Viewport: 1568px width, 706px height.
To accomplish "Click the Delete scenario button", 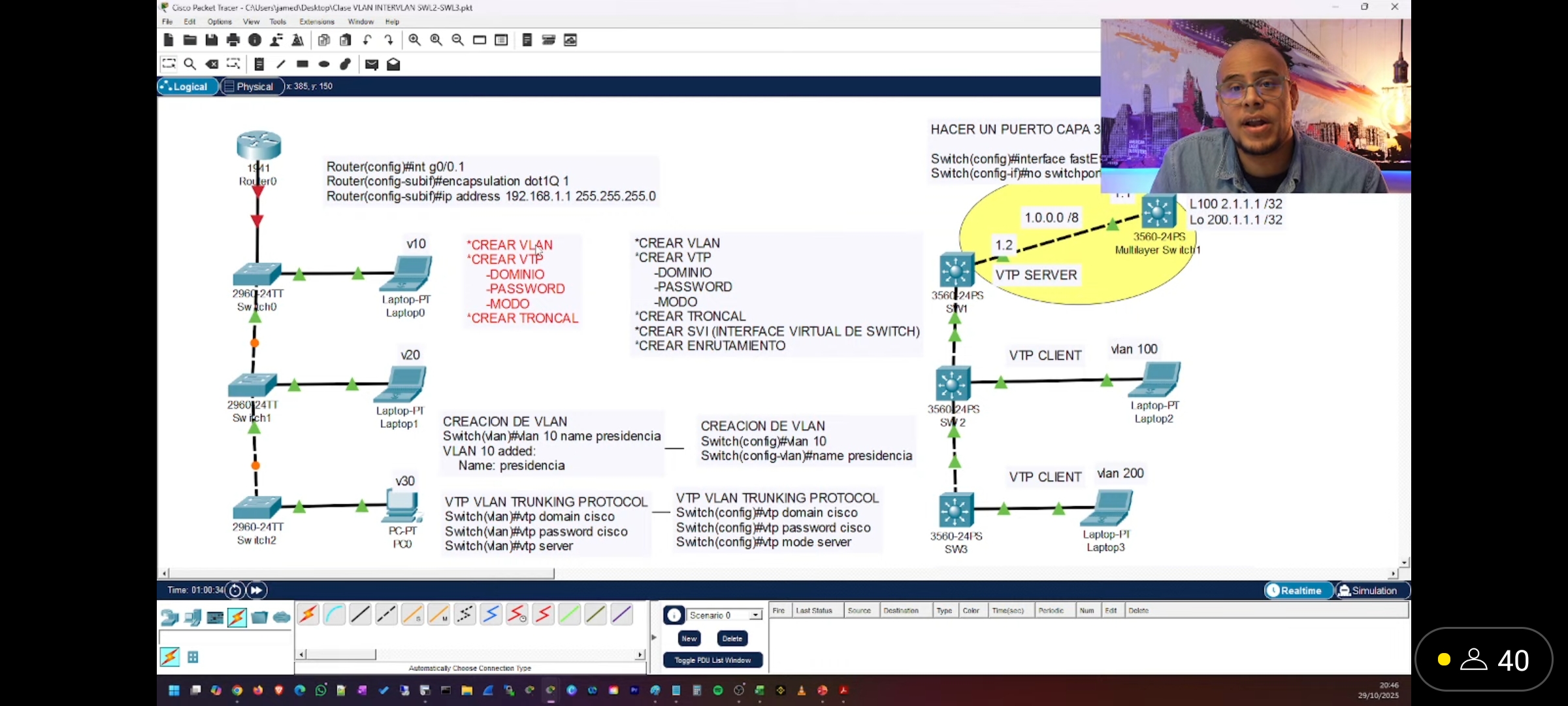I will (732, 639).
